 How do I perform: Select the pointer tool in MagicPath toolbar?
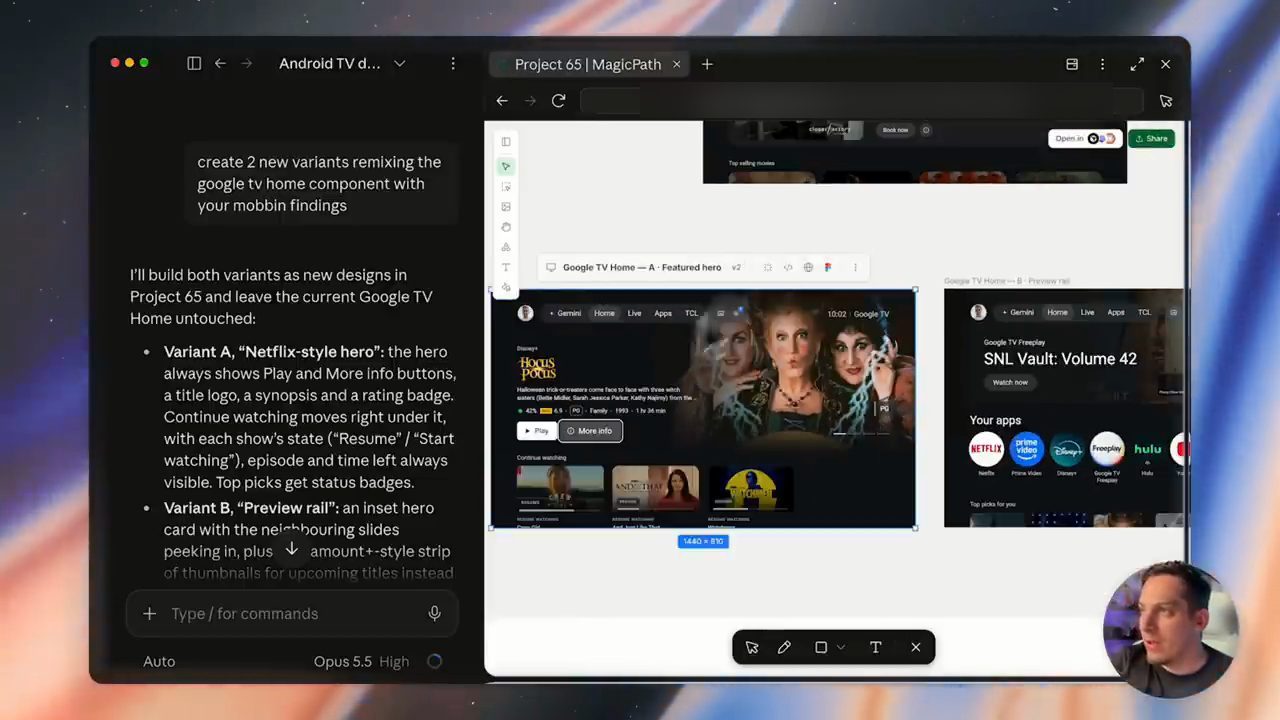click(x=506, y=166)
